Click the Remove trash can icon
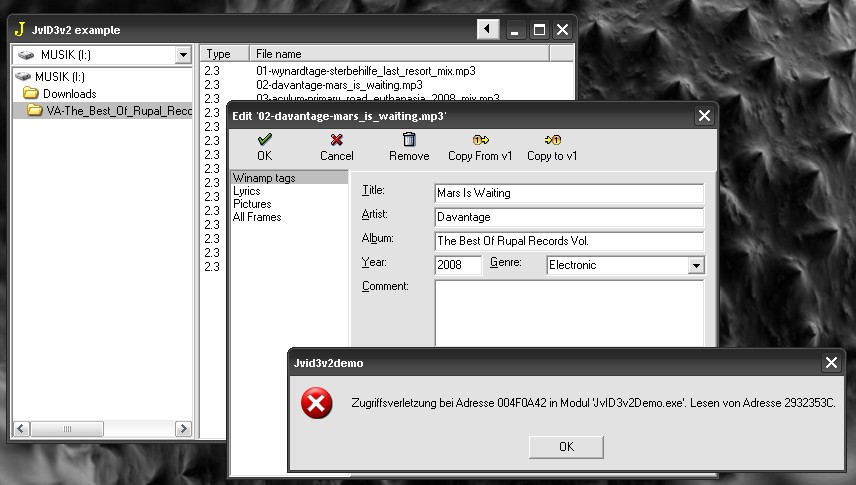The height and width of the screenshot is (485, 856). 409,141
